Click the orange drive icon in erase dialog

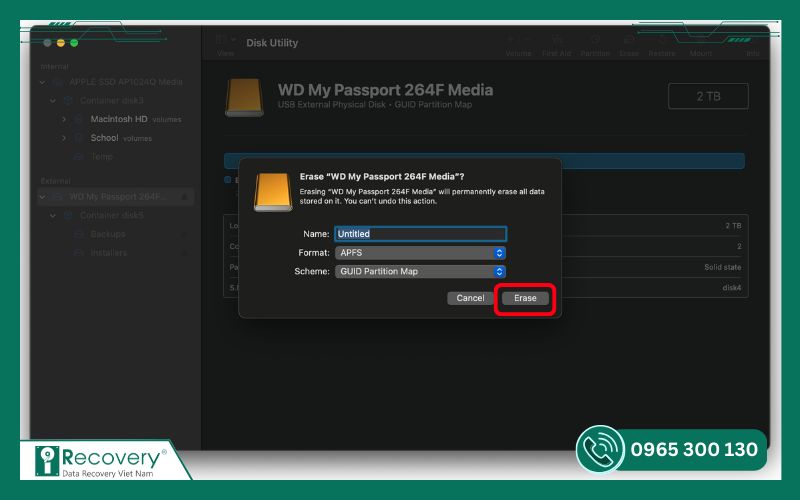pos(273,192)
